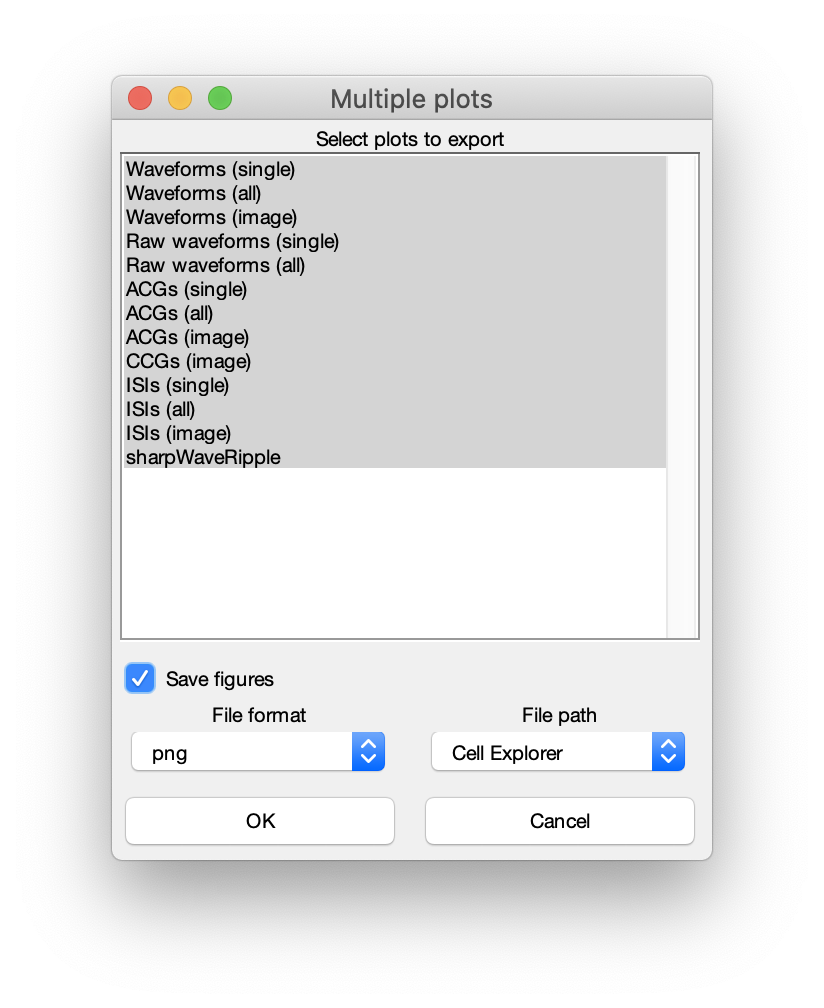This screenshot has height=1008, width=824.
Task: Click the list's vertical scrollbar track
Action: pyautogui.click(x=682, y=396)
